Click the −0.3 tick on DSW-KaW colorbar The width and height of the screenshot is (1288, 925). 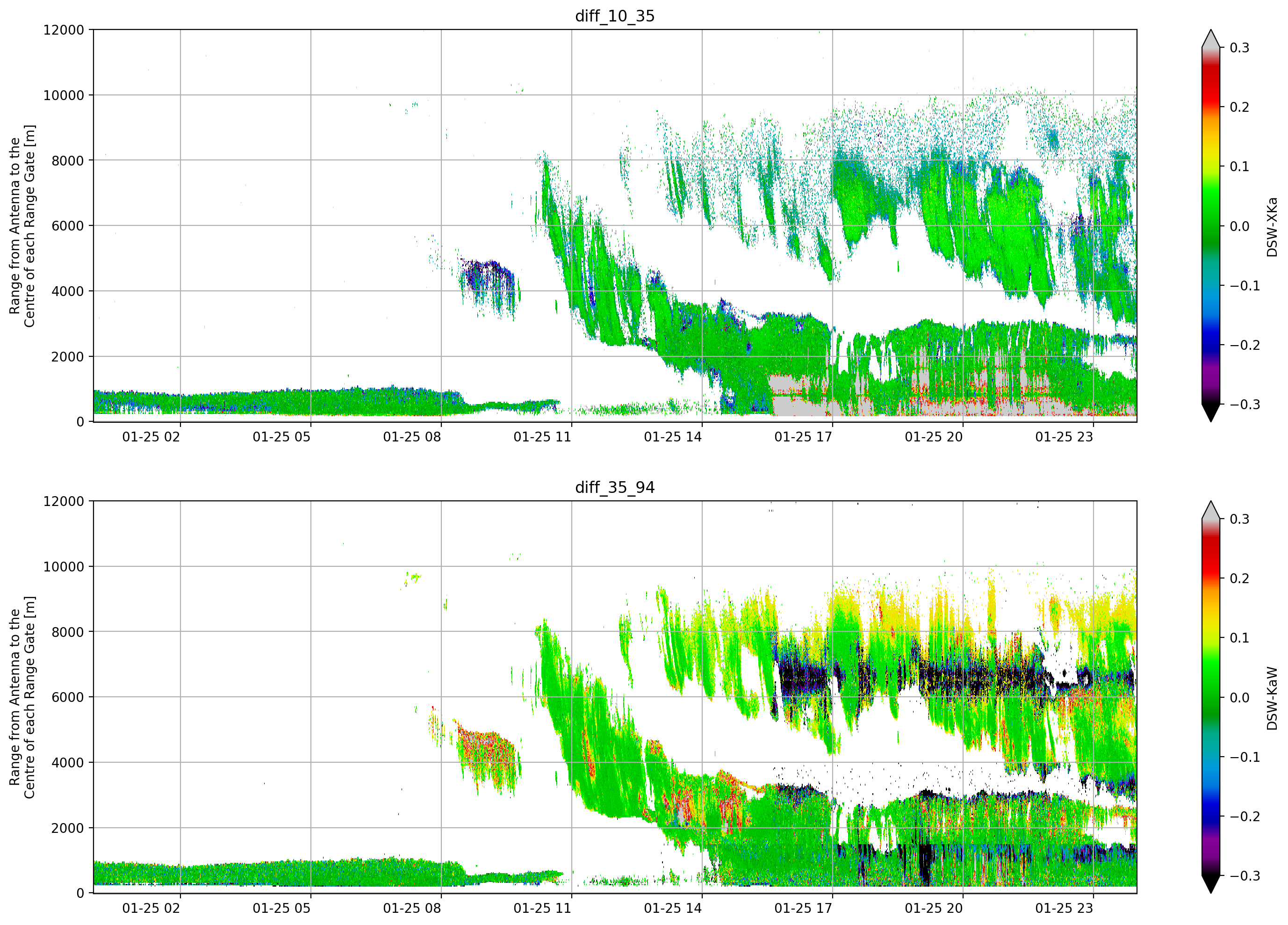[1245, 875]
